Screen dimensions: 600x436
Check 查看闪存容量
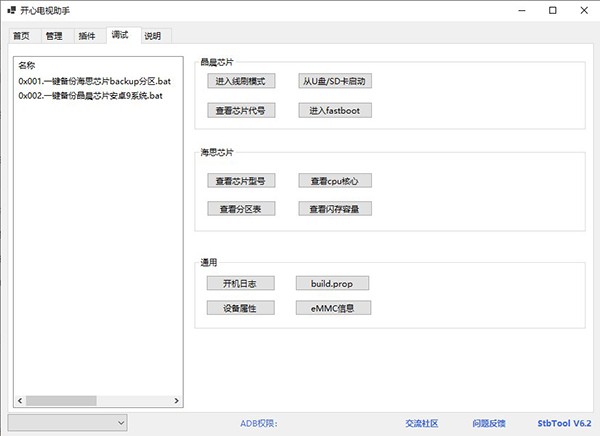coord(335,209)
